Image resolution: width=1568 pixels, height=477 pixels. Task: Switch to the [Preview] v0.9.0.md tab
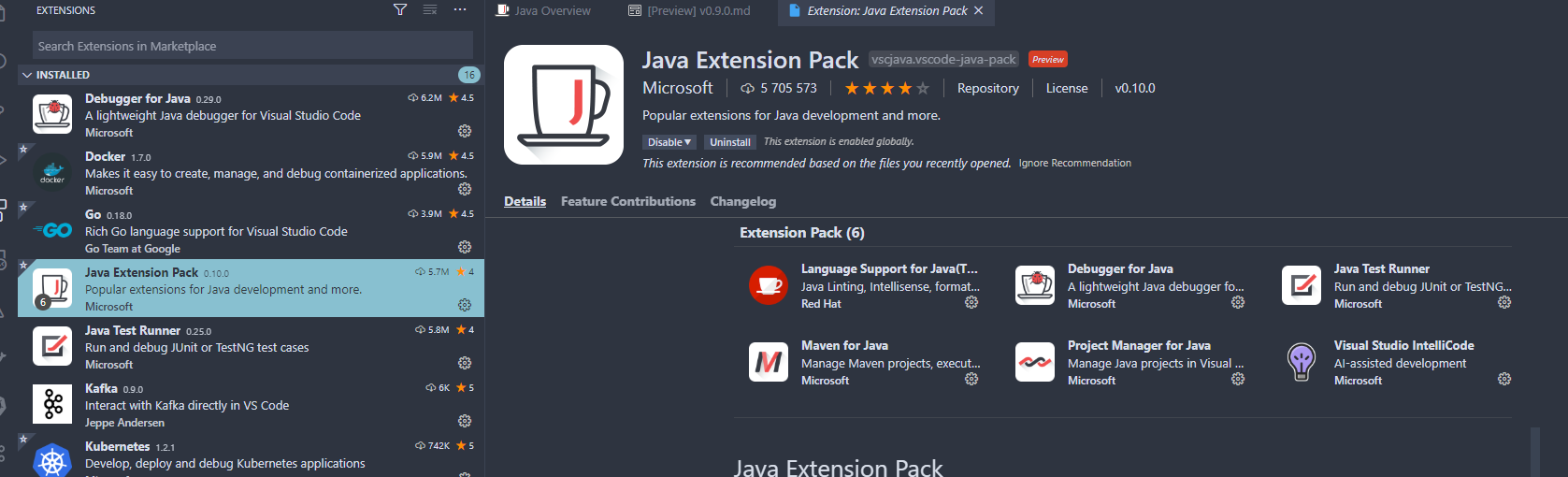tap(689, 11)
